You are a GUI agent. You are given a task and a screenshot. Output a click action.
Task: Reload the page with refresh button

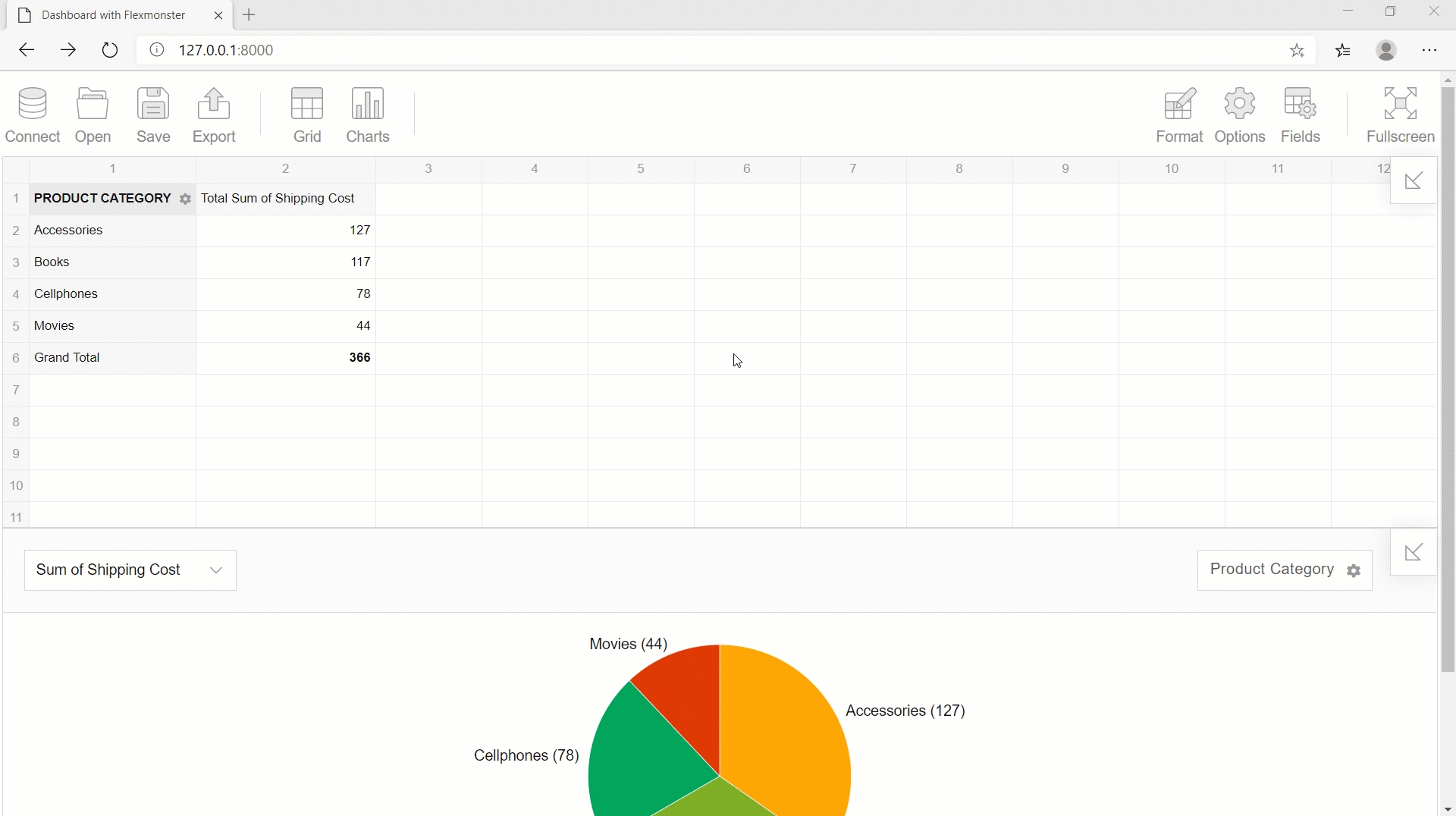coord(110,51)
